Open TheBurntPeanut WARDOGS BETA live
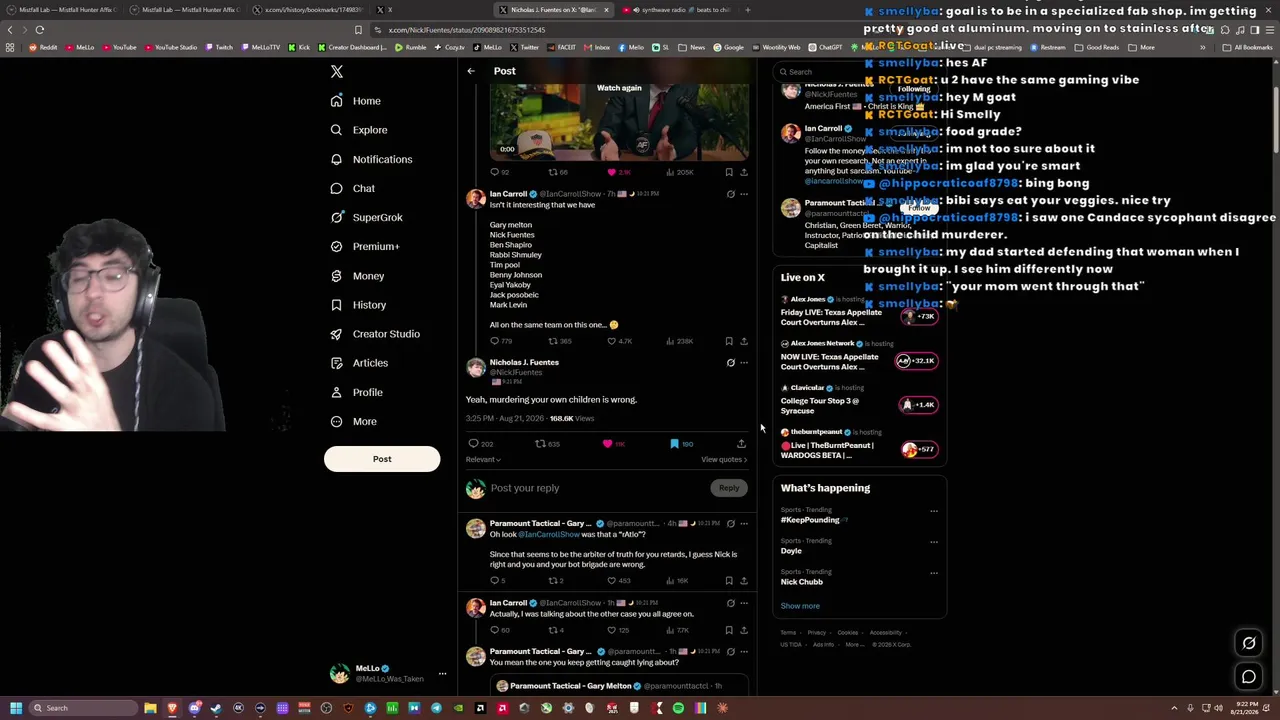Image resolution: width=1280 pixels, height=720 pixels. [858, 445]
